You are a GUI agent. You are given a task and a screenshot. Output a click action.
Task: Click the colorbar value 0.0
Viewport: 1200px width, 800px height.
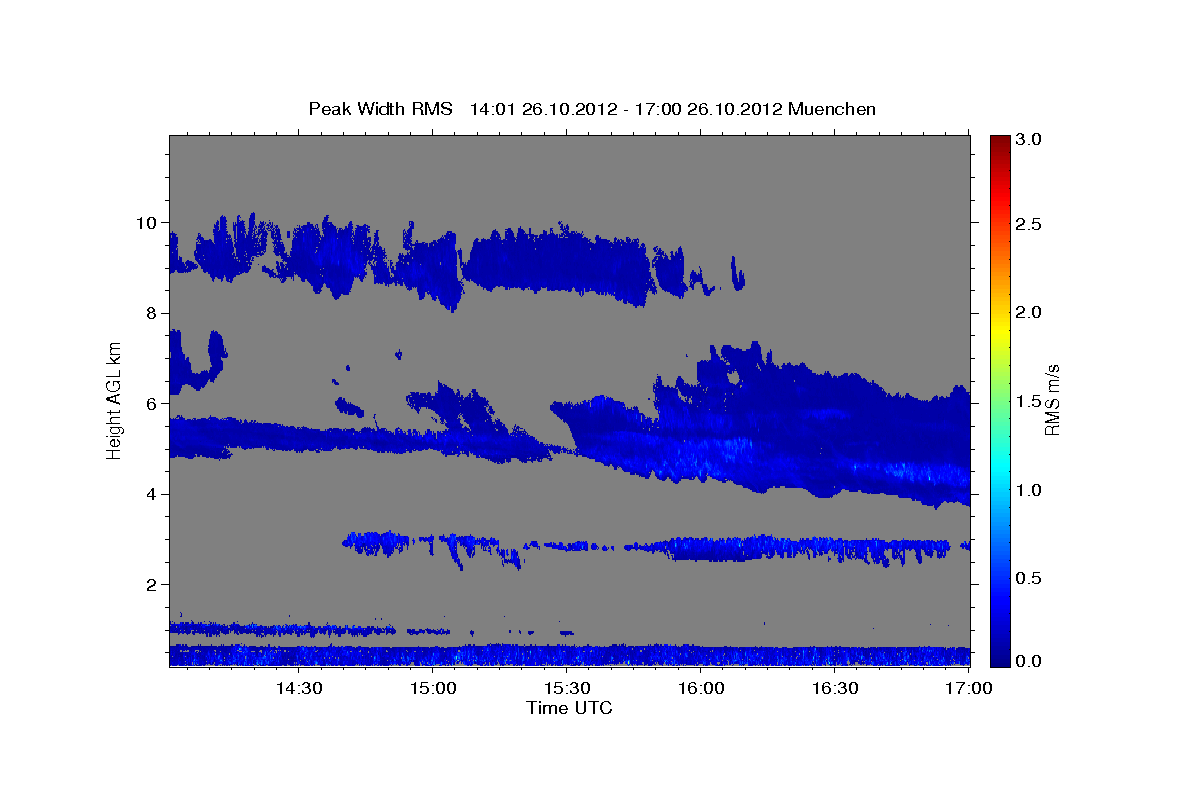tap(1029, 660)
